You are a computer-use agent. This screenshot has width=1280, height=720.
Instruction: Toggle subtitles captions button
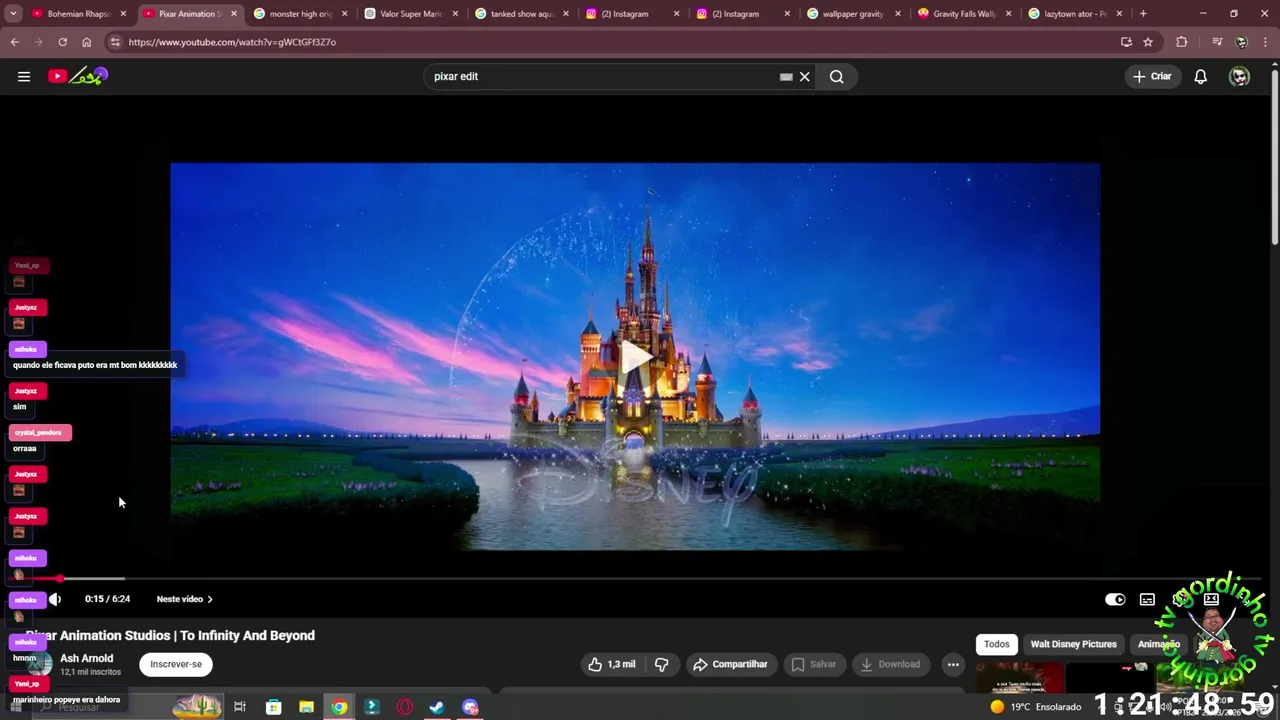[1147, 599]
